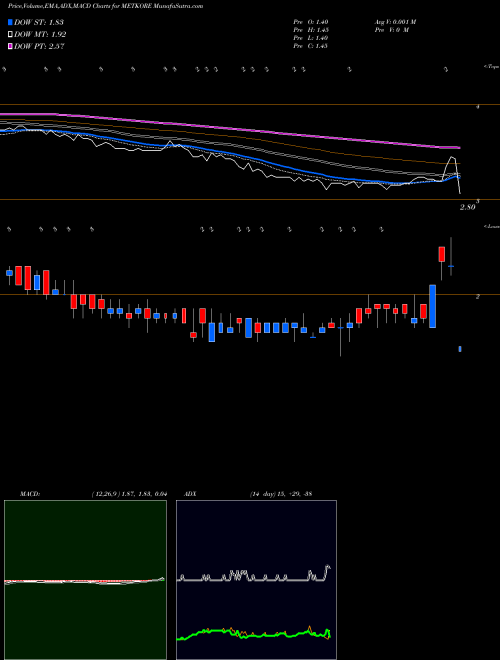Image resolution: width=500 pixels, height=660 pixels.
Task: Click the MACD values '(12,26,9) 1.87, 1.83, 0.04'
Action: coord(129,494)
